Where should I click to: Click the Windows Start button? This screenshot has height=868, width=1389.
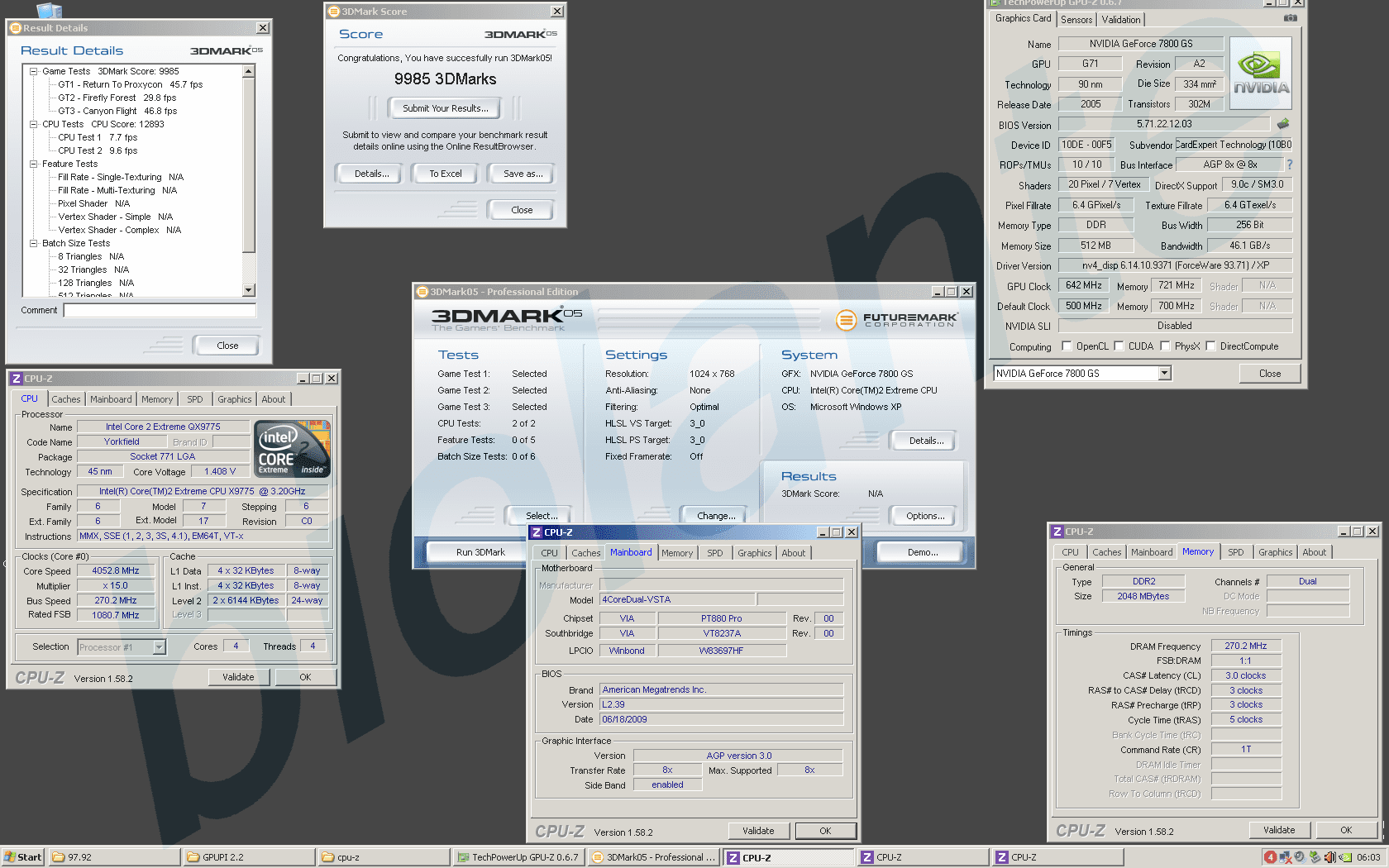[22, 857]
